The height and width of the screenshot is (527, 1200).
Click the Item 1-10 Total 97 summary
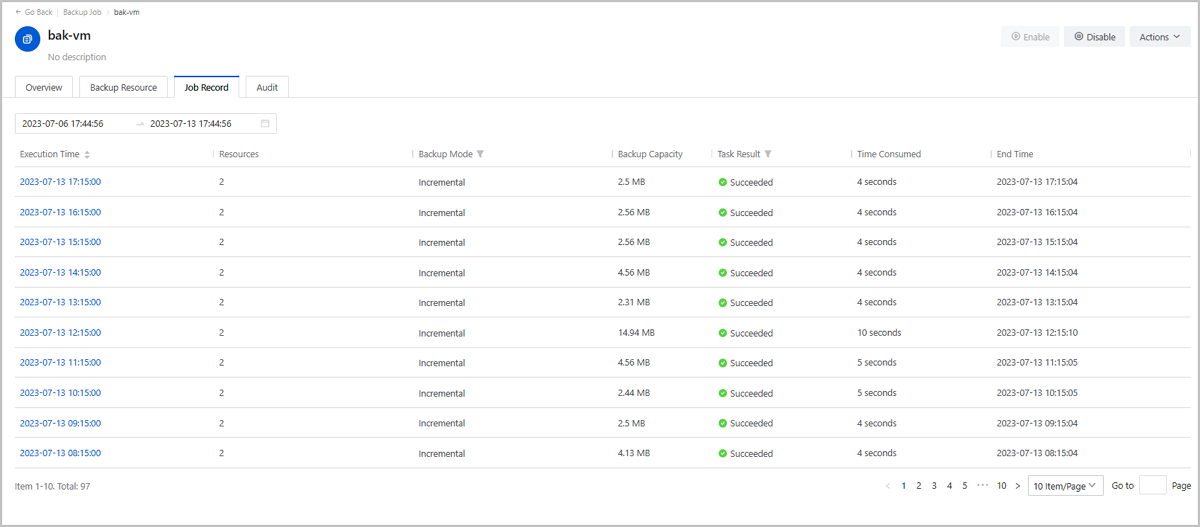coord(53,486)
